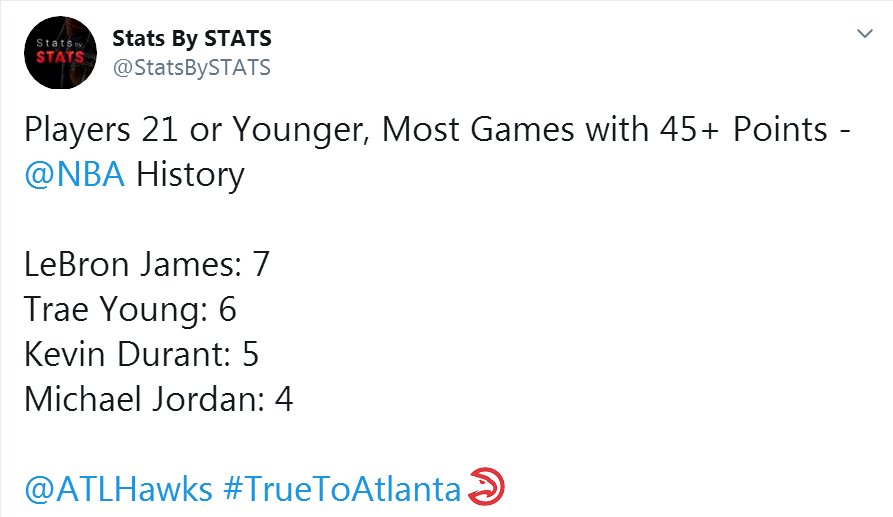Click the phrase Players 21 or Younger
Viewport: 893px width, 517px height.
pyautogui.click(x=194, y=130)
